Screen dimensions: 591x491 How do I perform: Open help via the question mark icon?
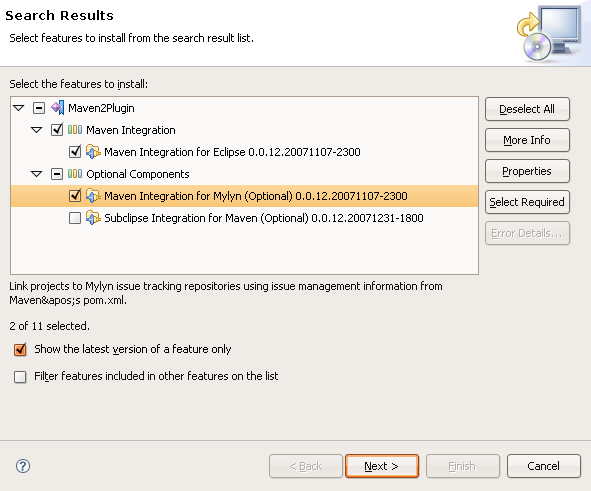[x=23, y=466]
